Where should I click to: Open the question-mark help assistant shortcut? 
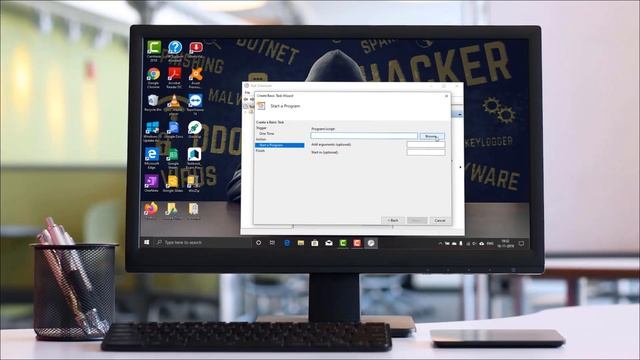(175, 51)
